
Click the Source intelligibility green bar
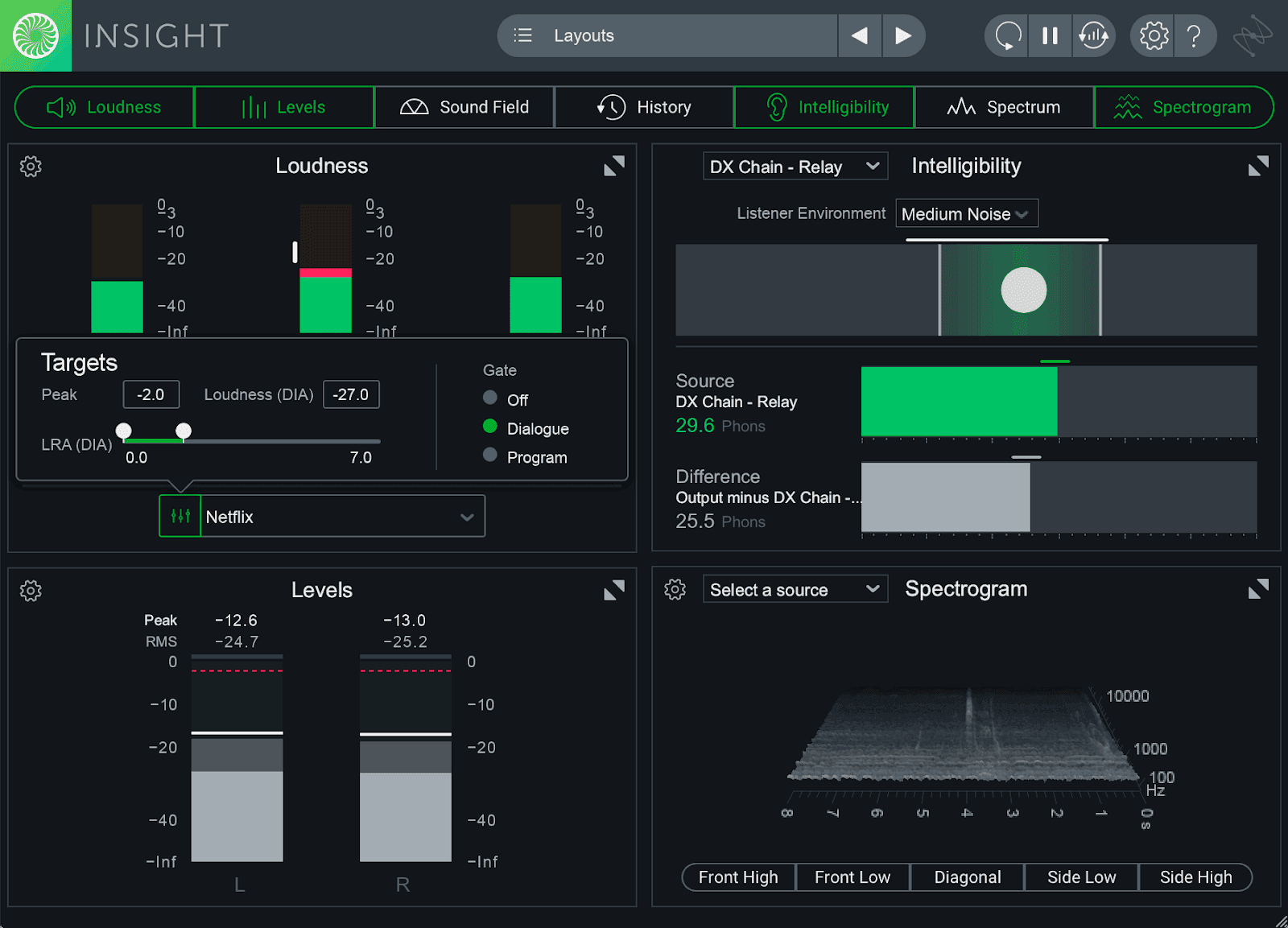(x=959, y=401)
